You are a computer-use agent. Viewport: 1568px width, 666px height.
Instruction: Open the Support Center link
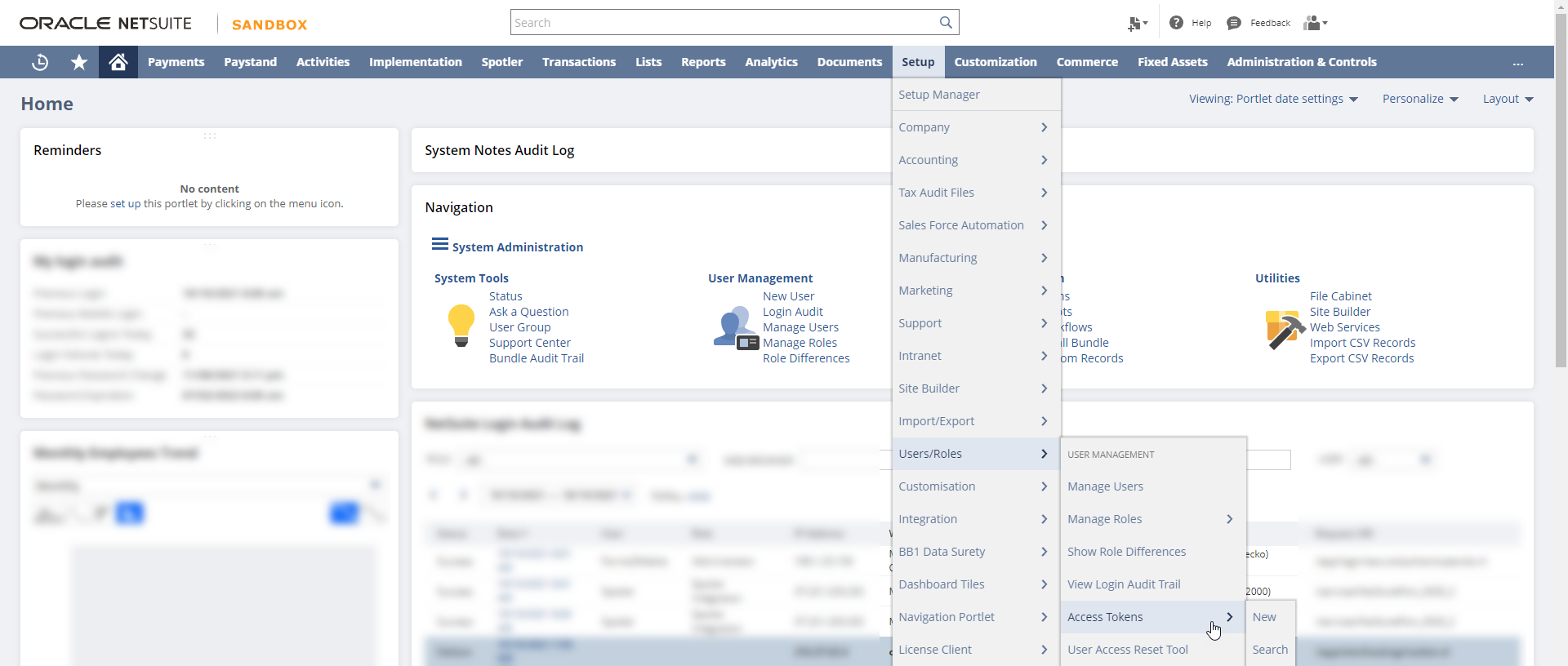pos(530,343)
